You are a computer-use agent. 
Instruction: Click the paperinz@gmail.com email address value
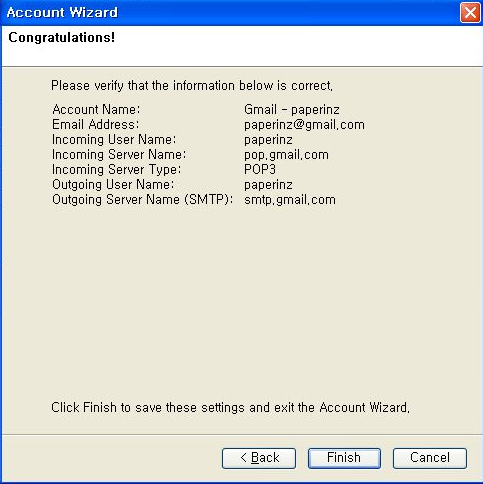point(304,125)
